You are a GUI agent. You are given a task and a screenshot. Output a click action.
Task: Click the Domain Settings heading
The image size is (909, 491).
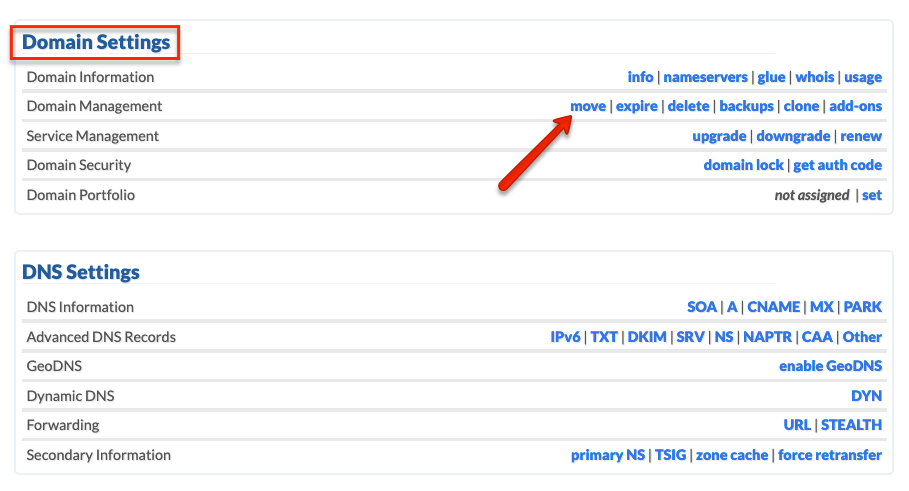(96, 42)
